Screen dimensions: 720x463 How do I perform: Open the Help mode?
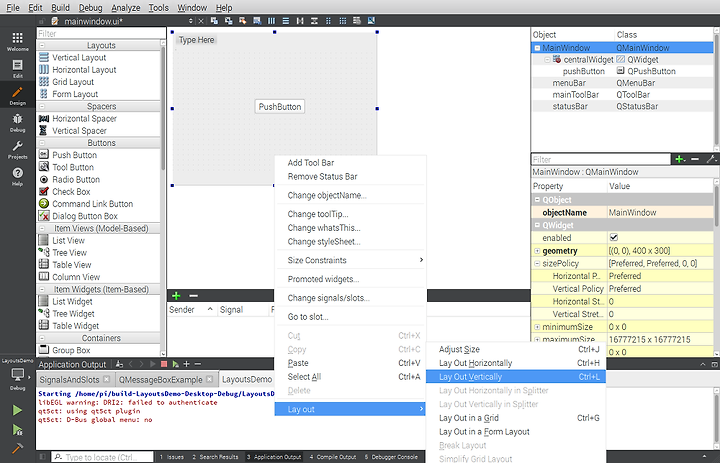(x=17, y=176)
